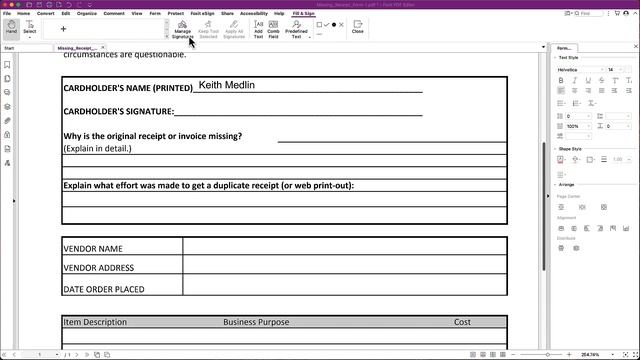640x360 pixels.
Task: Go to the previous page arrow
Action: click(x=14, y=355)
